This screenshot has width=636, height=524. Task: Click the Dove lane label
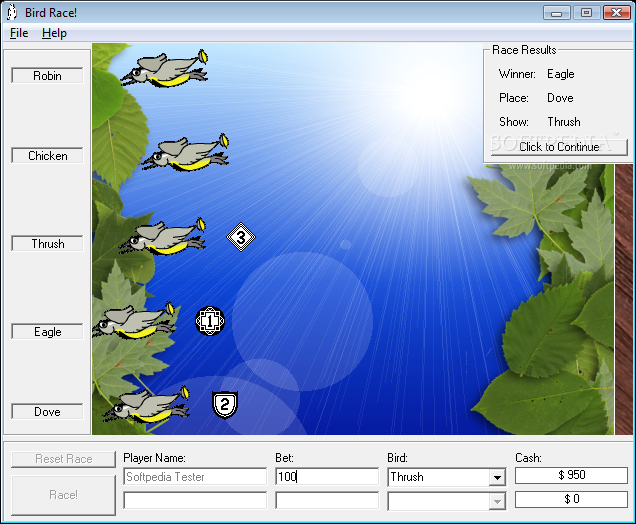click(47, 411)
